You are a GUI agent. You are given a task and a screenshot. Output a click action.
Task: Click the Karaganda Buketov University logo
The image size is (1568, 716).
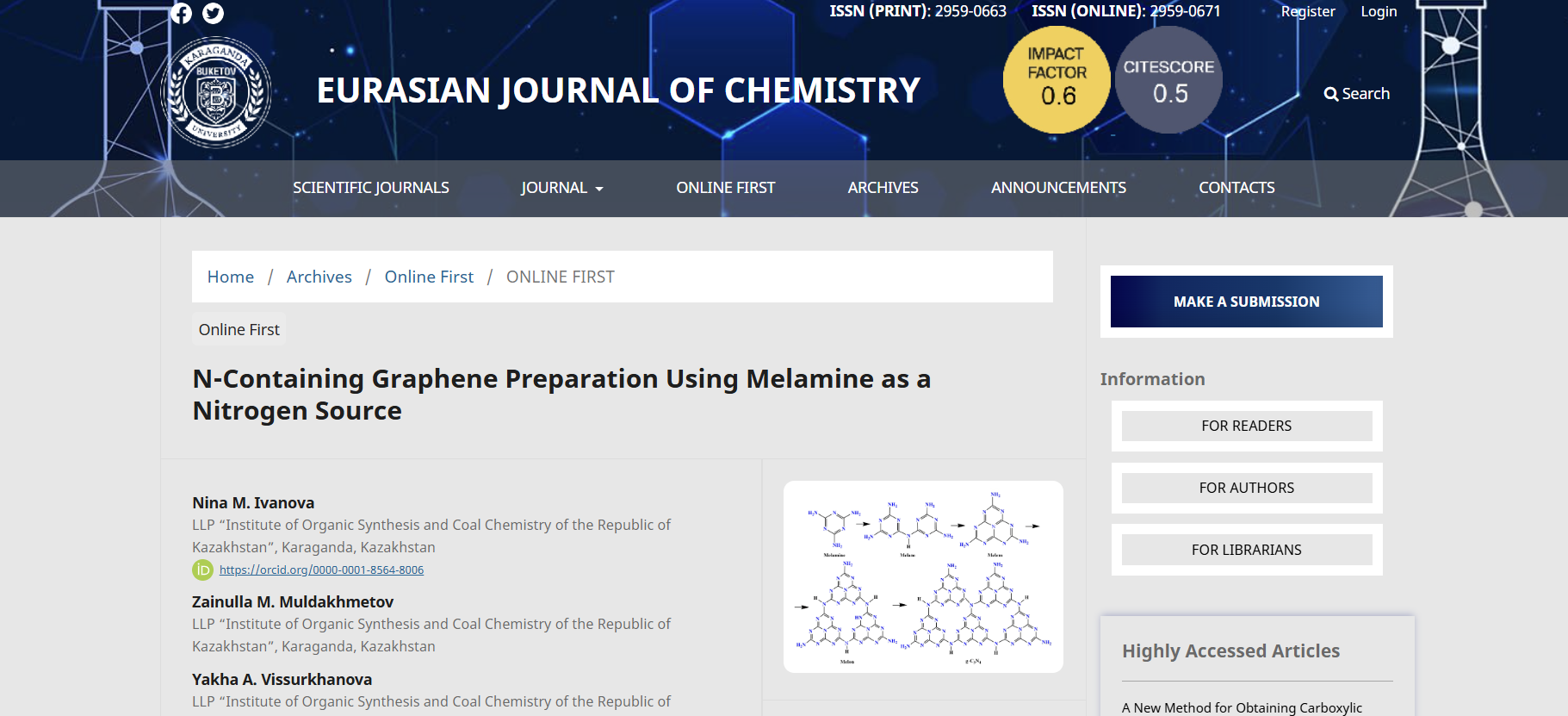click(x=216, y=92)
